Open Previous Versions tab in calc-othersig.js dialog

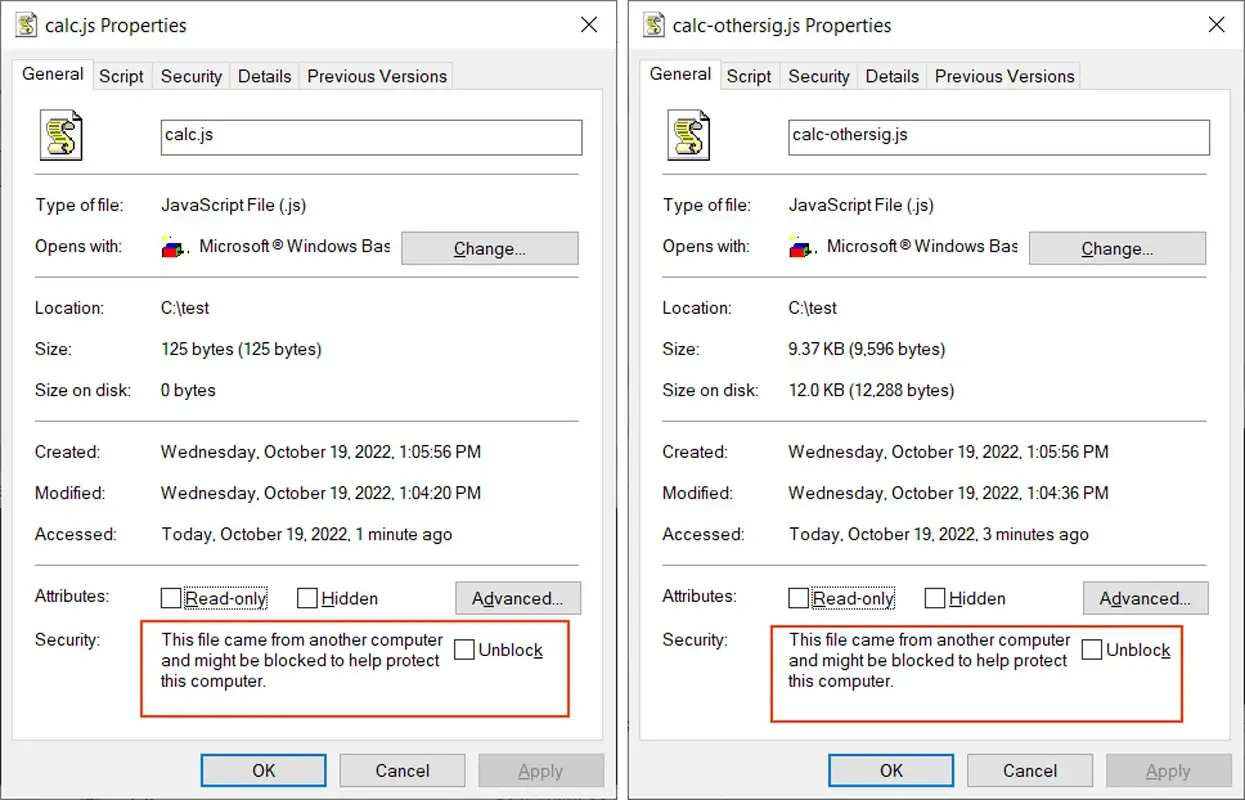point(1004,76)
